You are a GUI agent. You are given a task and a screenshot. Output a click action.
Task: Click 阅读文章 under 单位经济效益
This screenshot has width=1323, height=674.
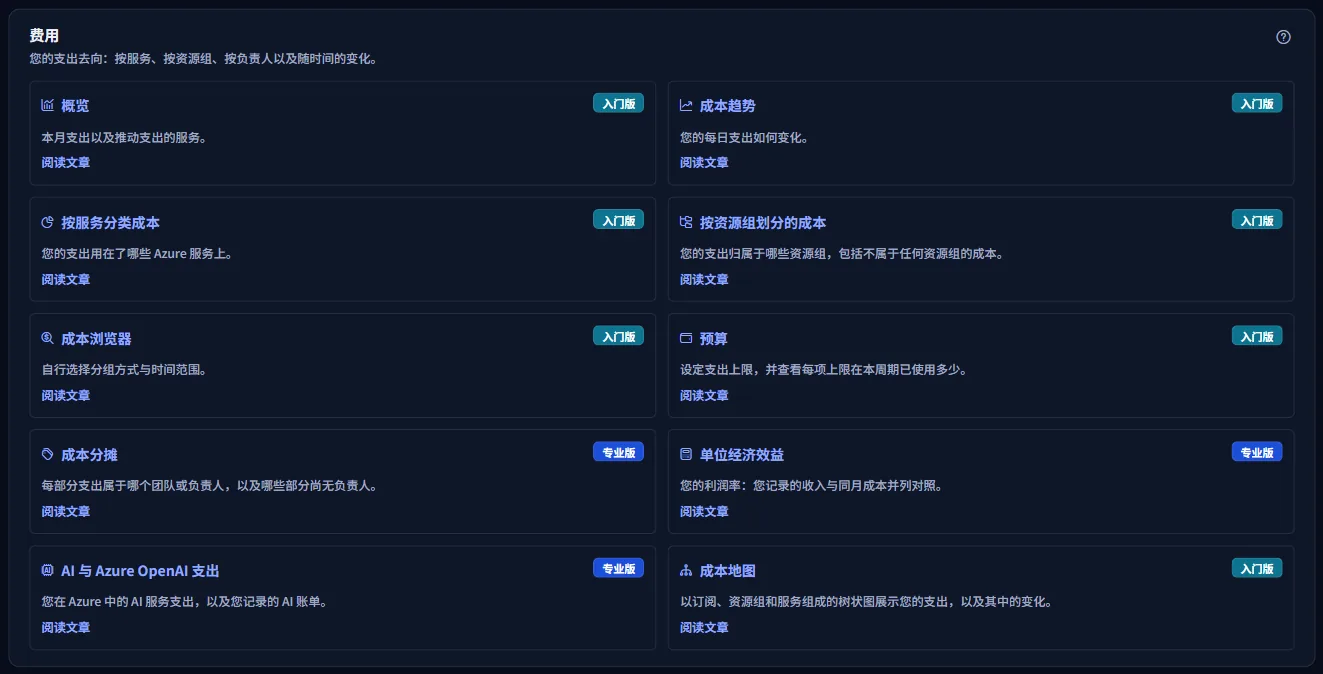click(704, 511)
